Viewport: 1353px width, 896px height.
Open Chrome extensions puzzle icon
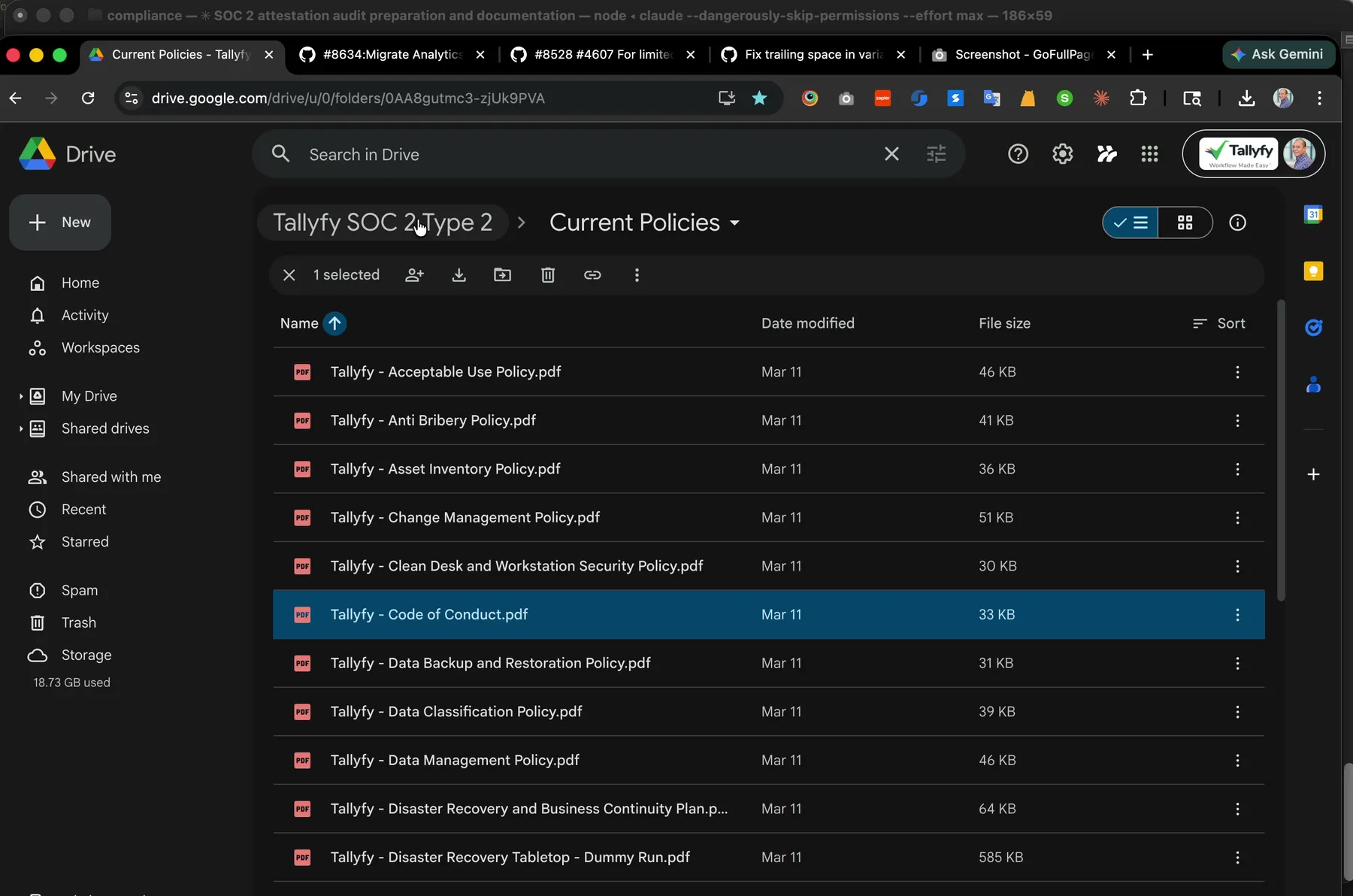click(x=1138, y=98)
